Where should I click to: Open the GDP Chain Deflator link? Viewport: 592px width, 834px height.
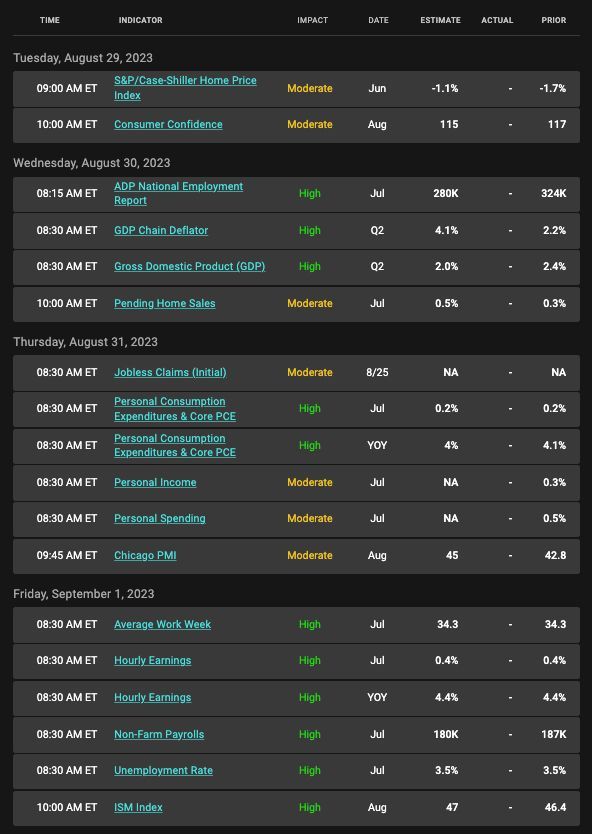tap(161, 230)
